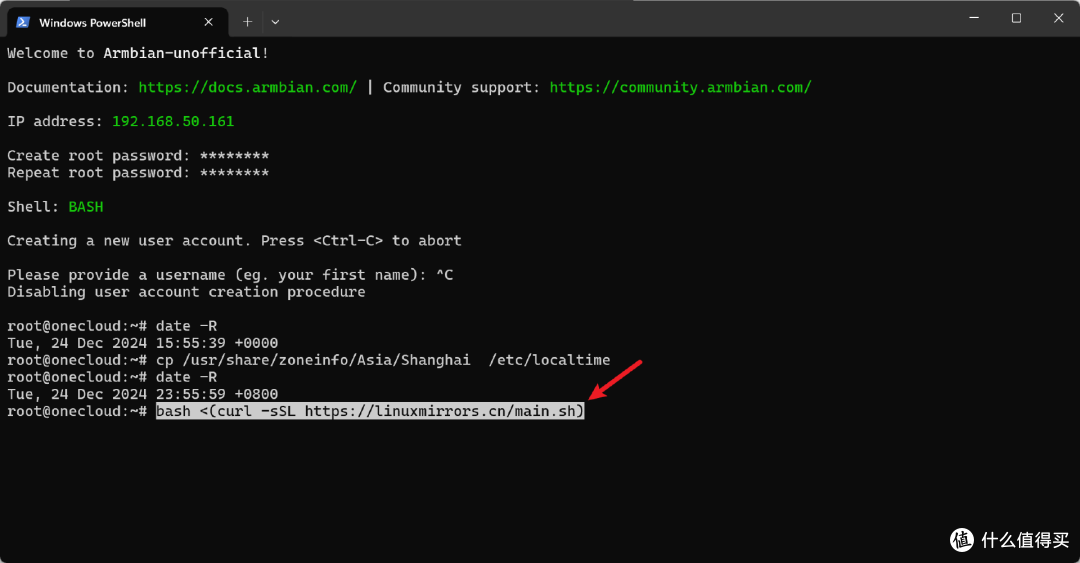Click the 什么值得买 watermark logo
The width and height of the screenshot is (1080, 563).
1010,540
